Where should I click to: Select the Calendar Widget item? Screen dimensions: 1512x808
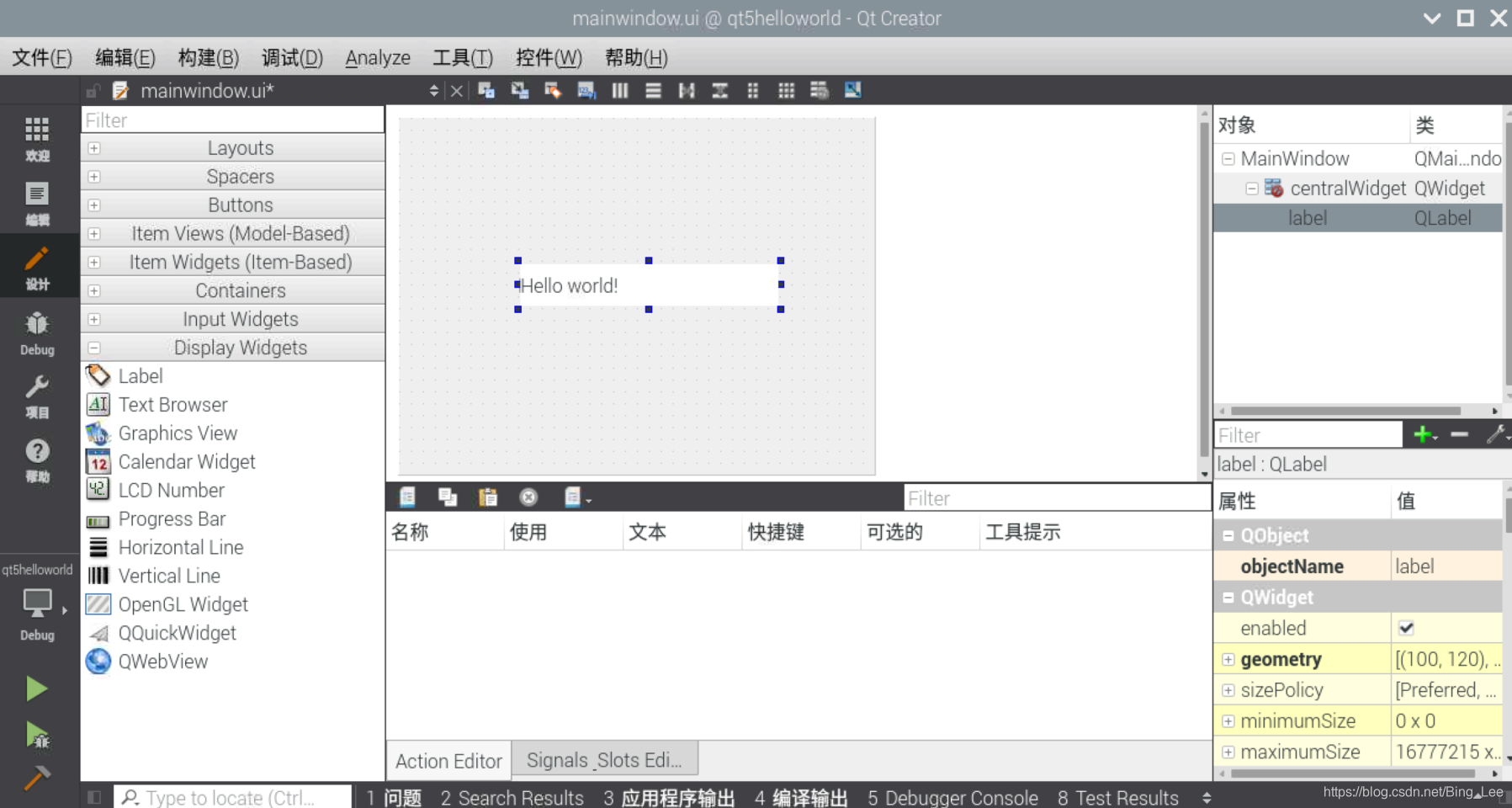click(x=187, y=461)
